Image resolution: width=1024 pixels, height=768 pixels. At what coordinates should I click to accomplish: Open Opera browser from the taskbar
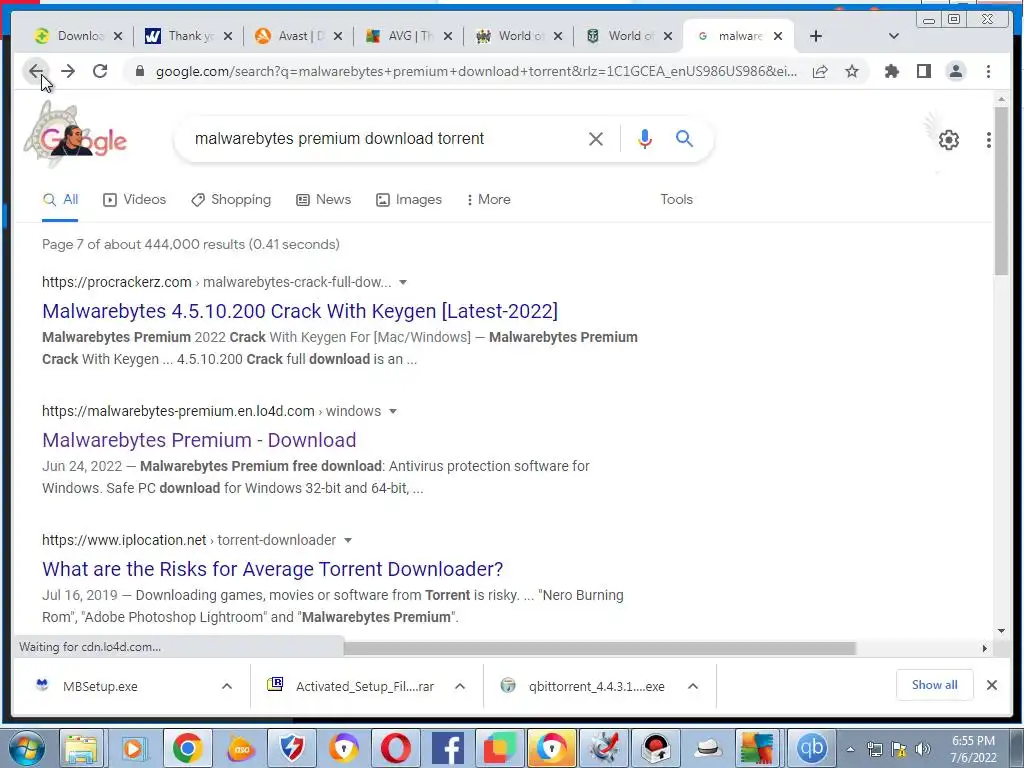395,748
